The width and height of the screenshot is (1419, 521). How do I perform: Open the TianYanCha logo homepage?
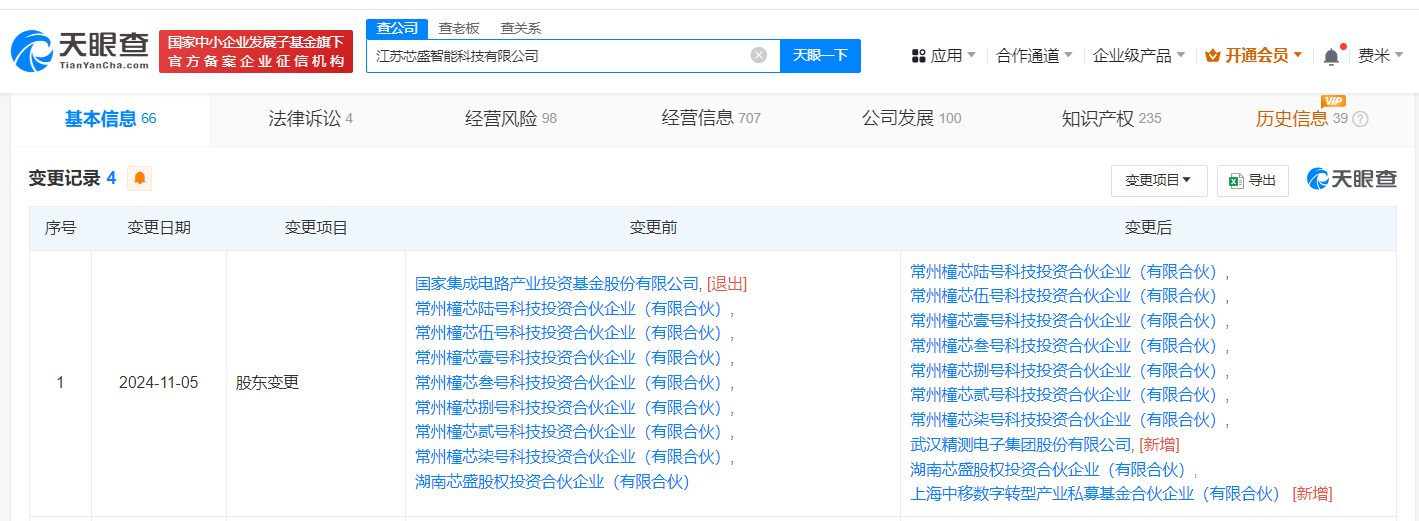click(x=80, y=50)
